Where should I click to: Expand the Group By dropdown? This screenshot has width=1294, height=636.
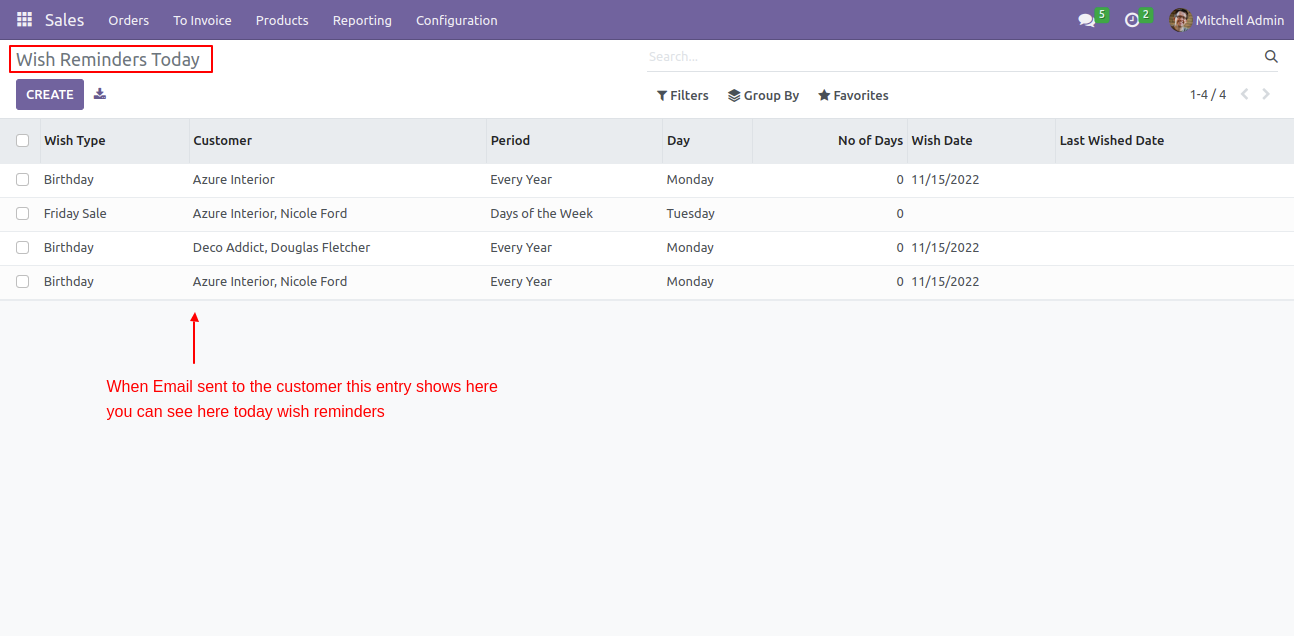click(764, 96)
